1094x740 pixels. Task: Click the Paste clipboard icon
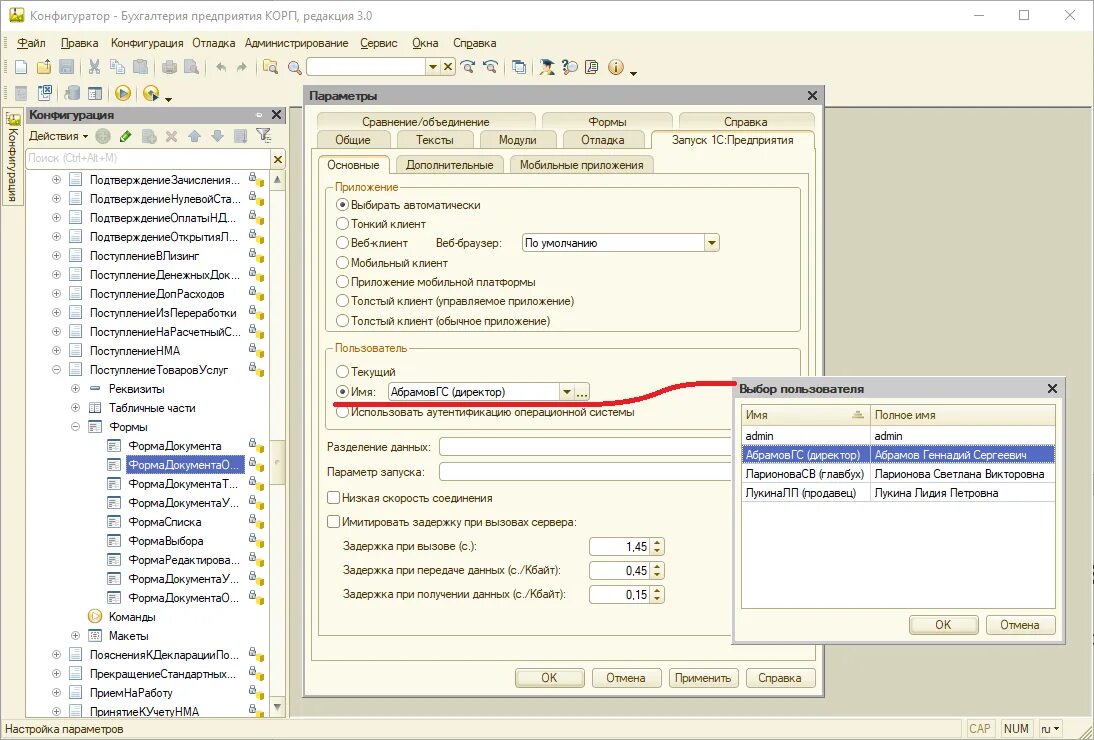click(x=140, y=67)
